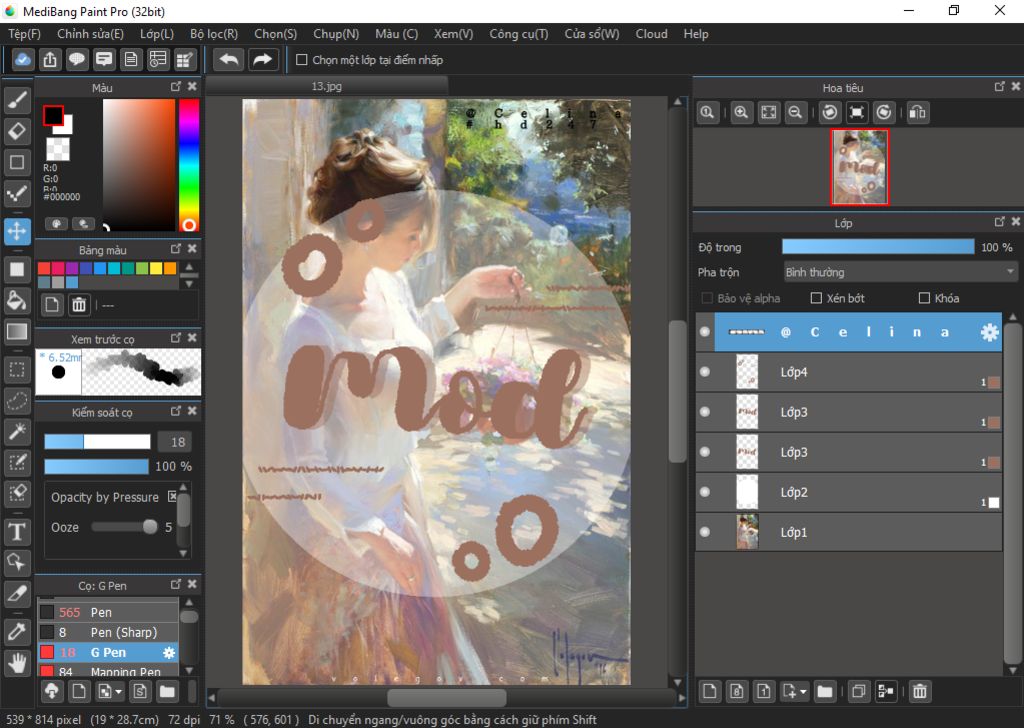Select the Move tool

pos(17,231)
